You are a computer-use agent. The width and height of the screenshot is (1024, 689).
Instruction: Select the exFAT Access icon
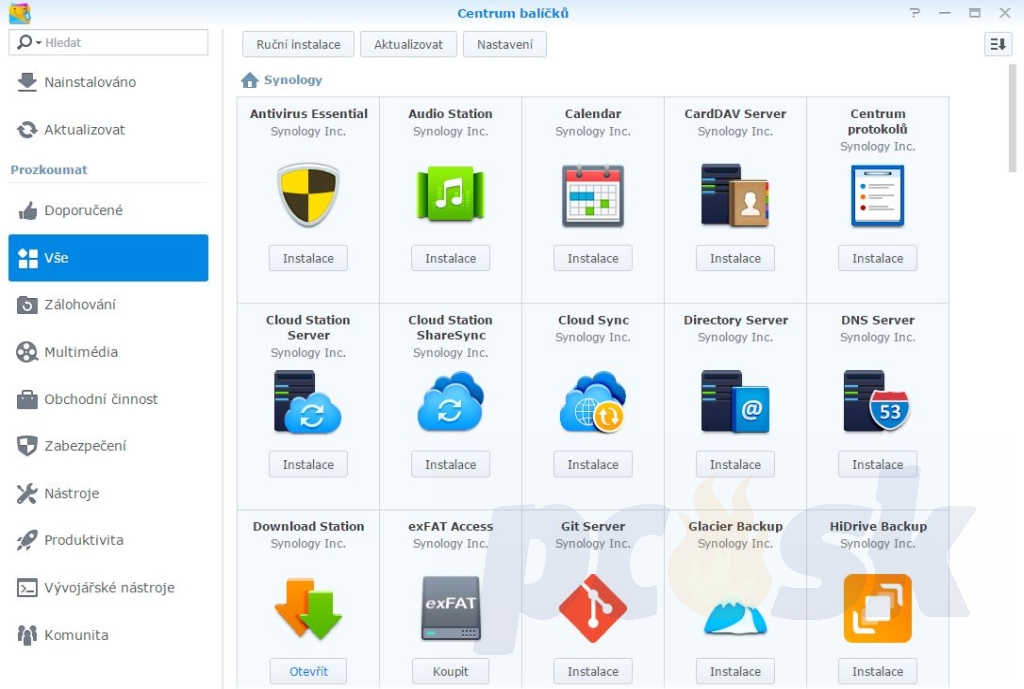click(x=450, y=608)
